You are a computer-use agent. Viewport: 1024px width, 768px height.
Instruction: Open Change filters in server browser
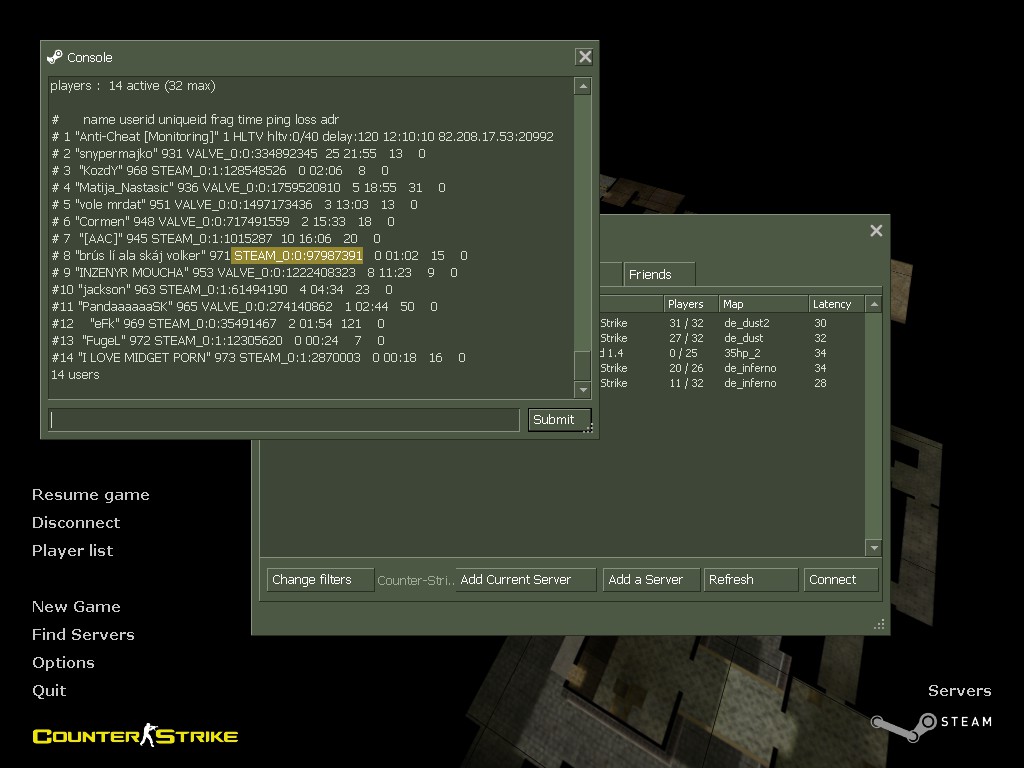click(320, 580)
